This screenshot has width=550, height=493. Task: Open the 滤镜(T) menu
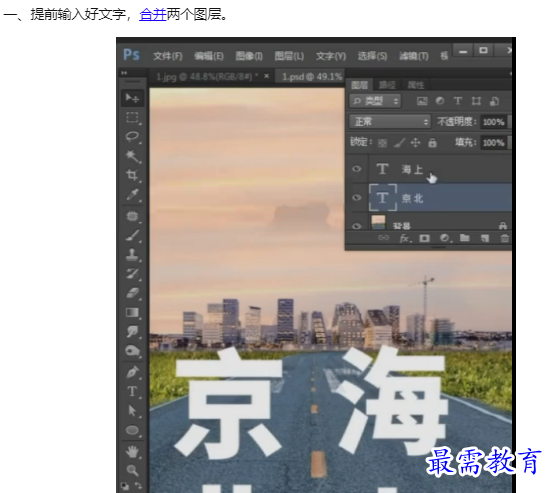[x=414, y=56]
